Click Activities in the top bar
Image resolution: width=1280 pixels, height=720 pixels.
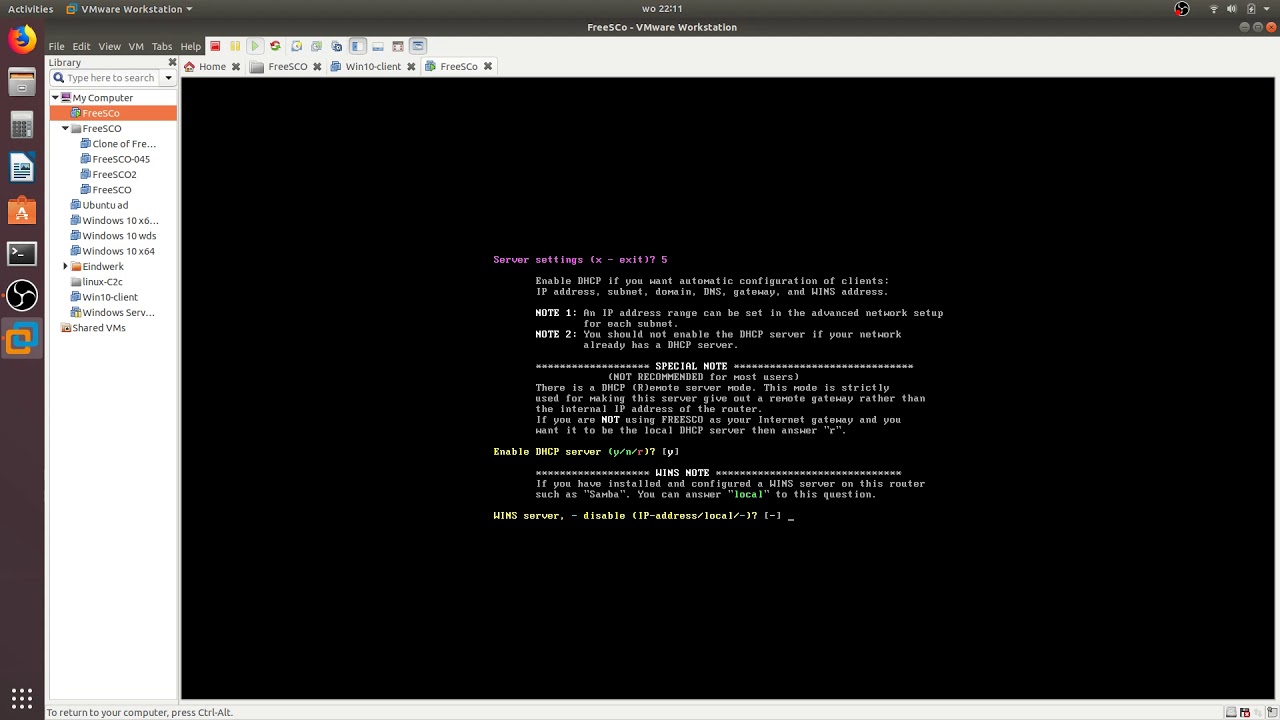tap(31, 9)
